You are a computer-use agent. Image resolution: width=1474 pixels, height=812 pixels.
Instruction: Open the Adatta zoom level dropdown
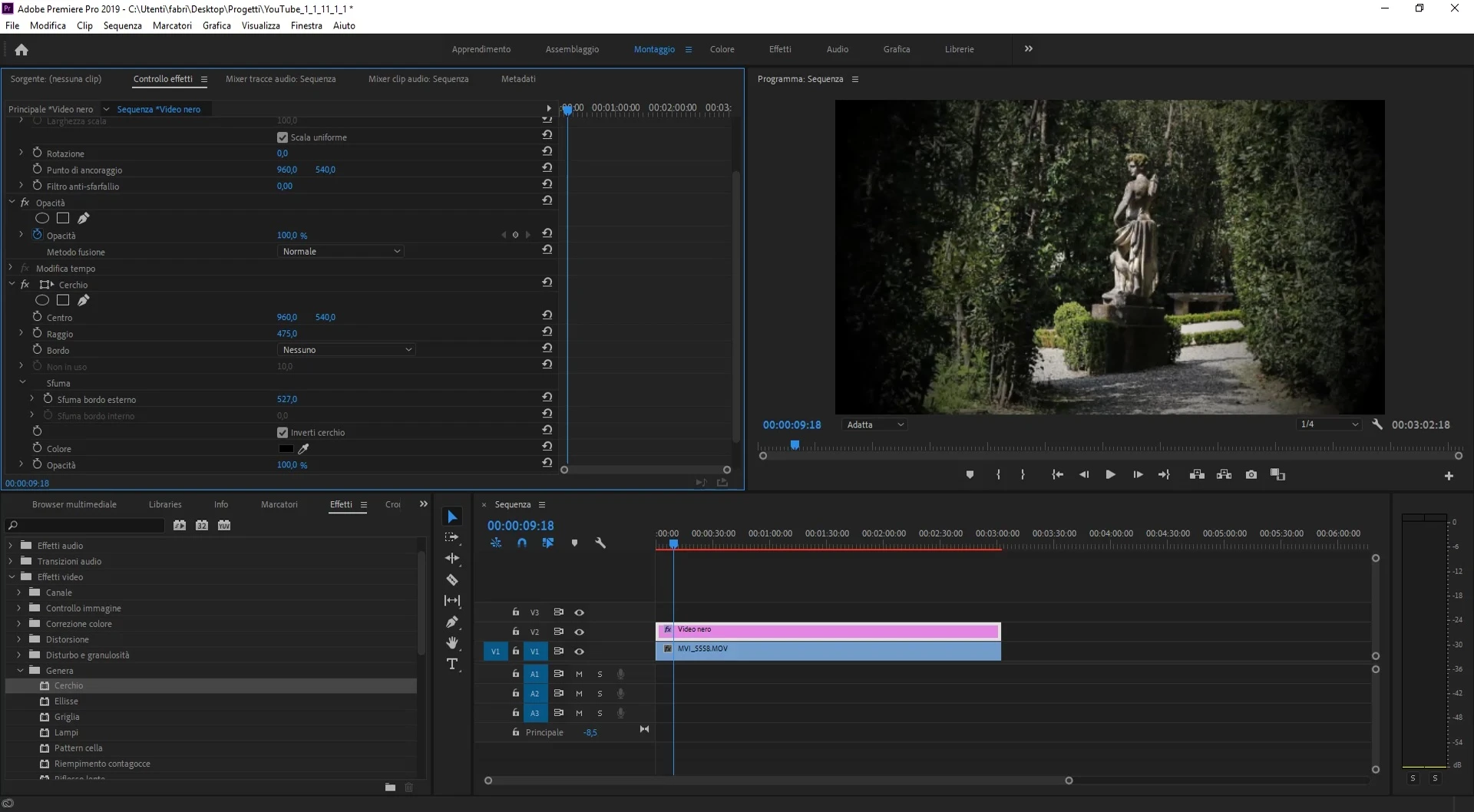pyautogui.click(x=874, y=425)
